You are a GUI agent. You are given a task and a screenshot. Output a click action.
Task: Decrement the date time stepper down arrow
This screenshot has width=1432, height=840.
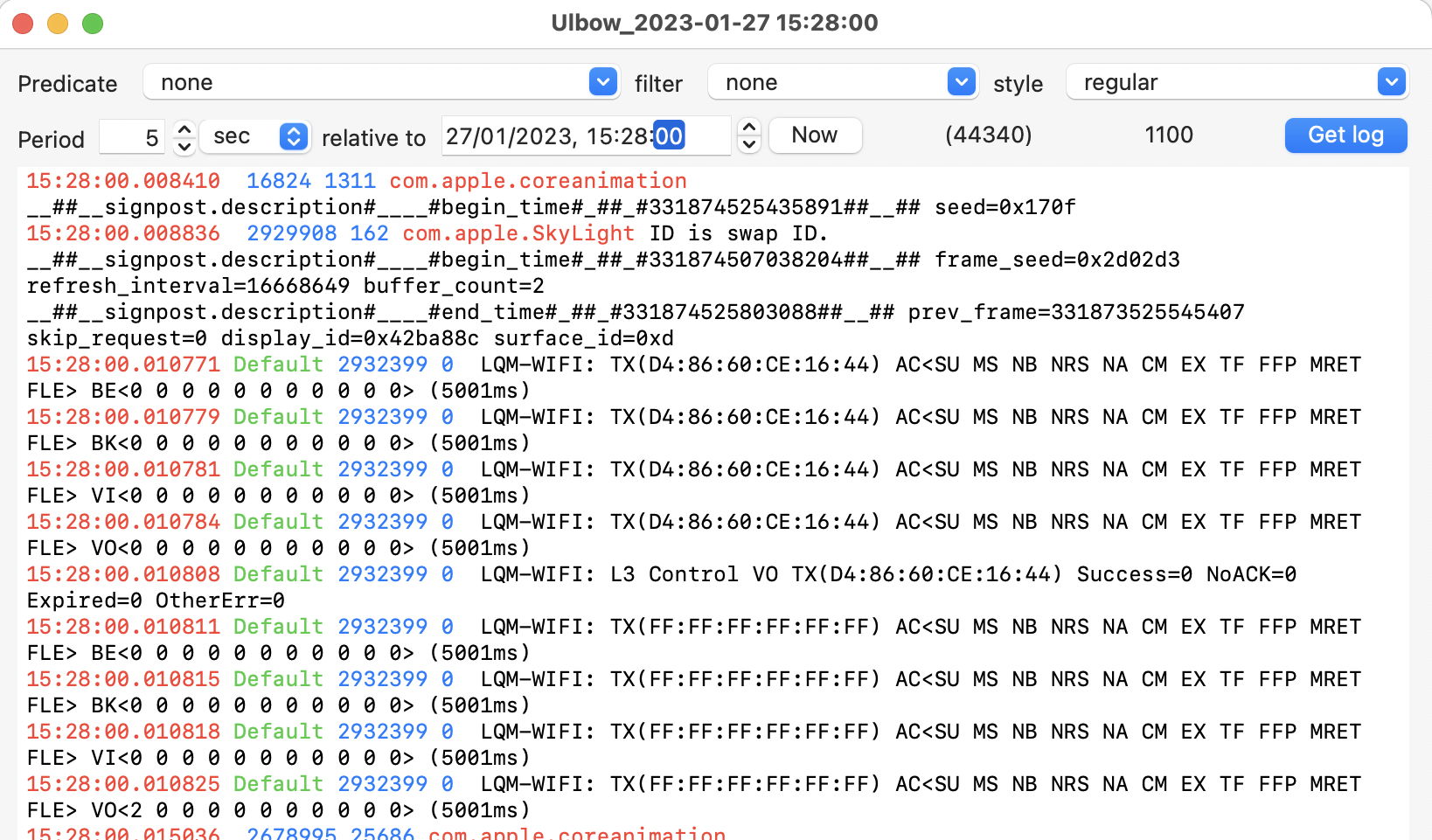coord(749,144)
